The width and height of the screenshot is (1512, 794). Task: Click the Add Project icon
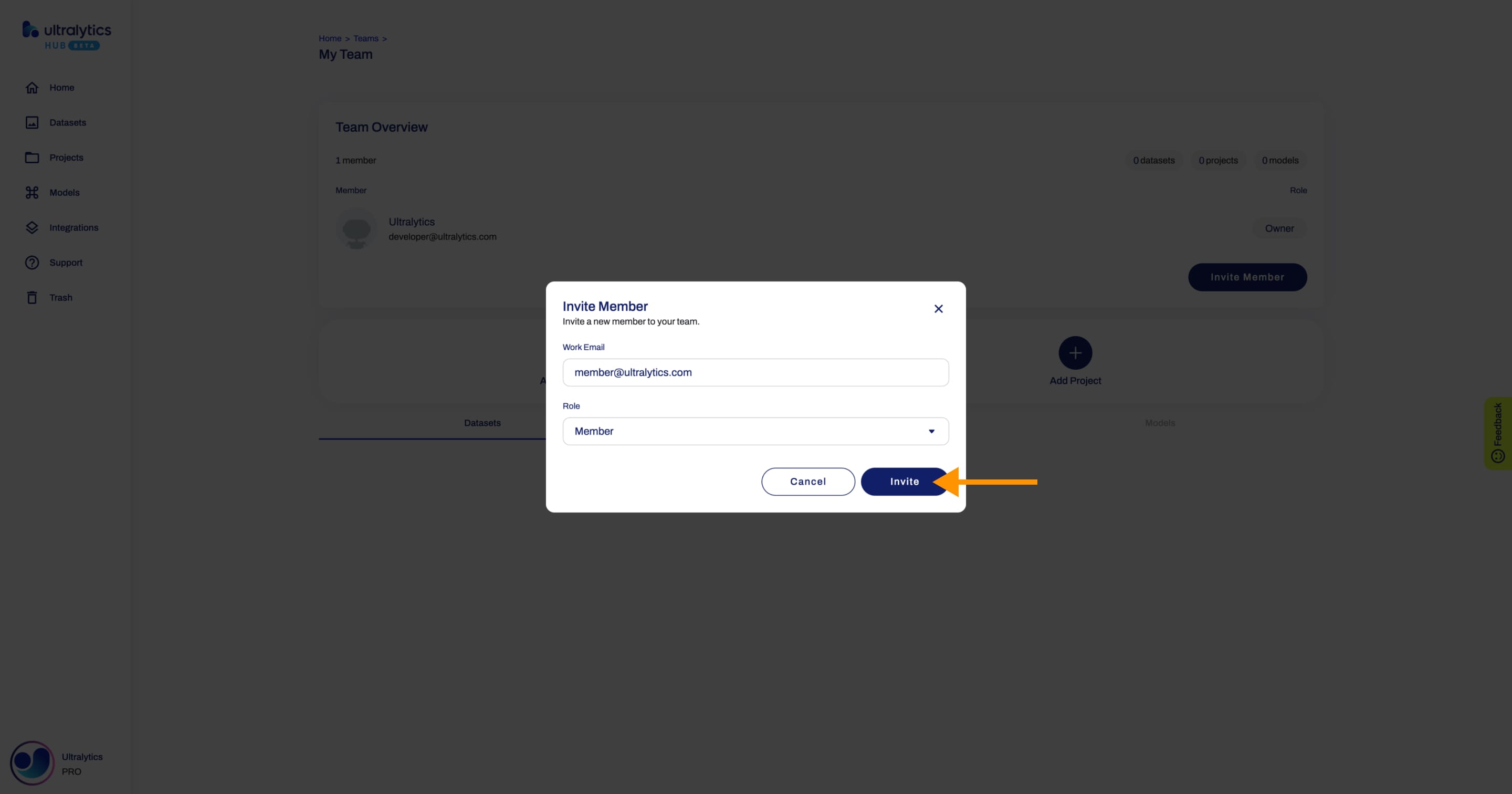coord(1075,352)
